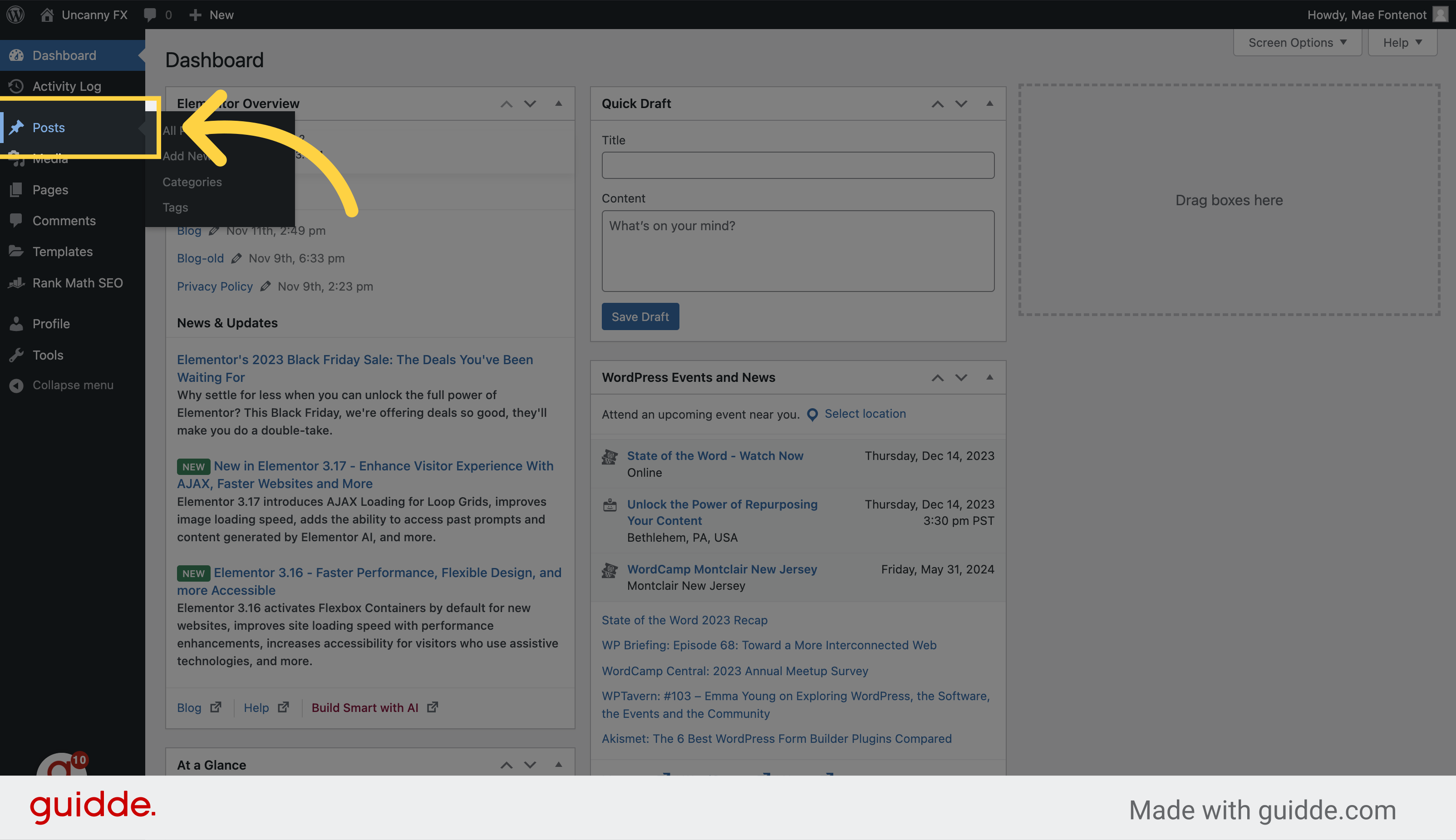Screen dimensions: 1456x840
Task: Click the Dashboard gauge icon
Action: pos(16,55)
